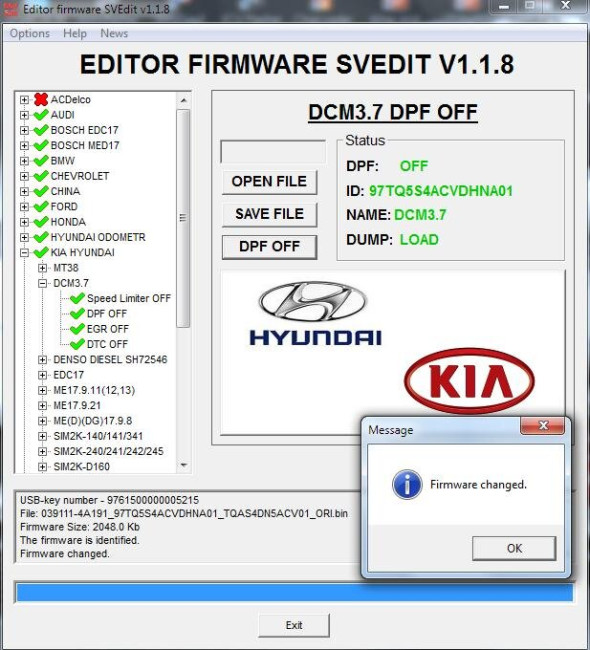
Task: Open the Help menu
Action: (75, 33)
